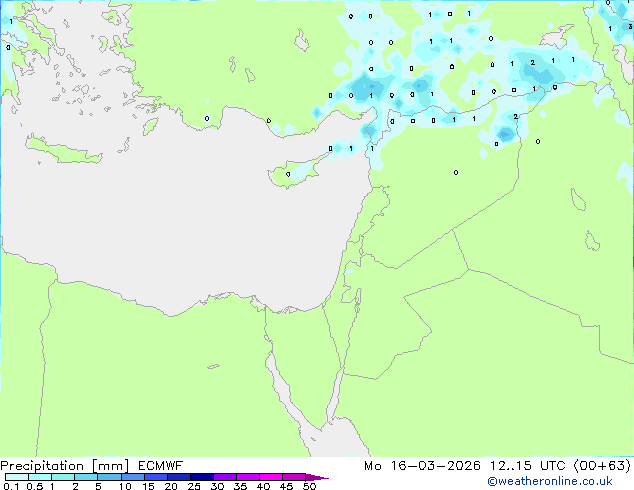
Task: Click legend scale label '25'
Action: pos(194,486)
